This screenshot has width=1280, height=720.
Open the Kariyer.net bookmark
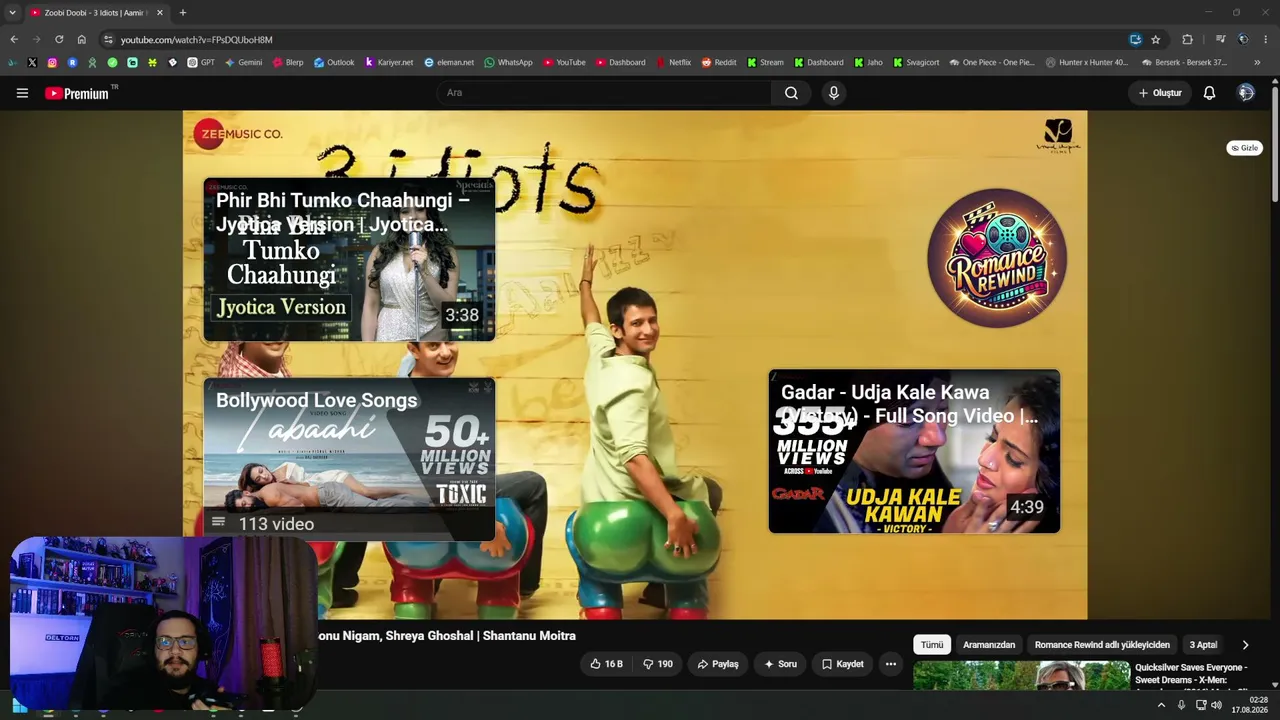point(389,62)
